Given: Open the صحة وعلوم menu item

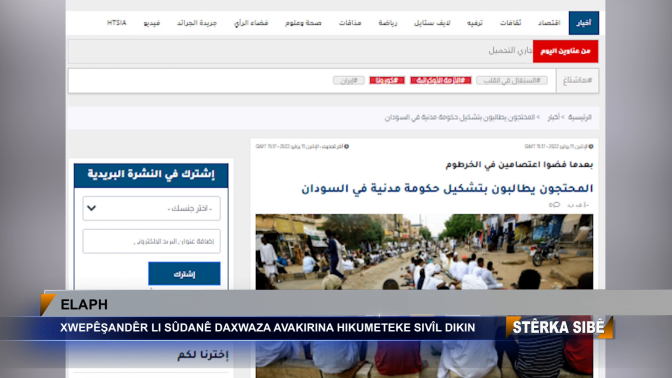Looking at the screenshot, I should pyautogui.click(x=303, y=23).
